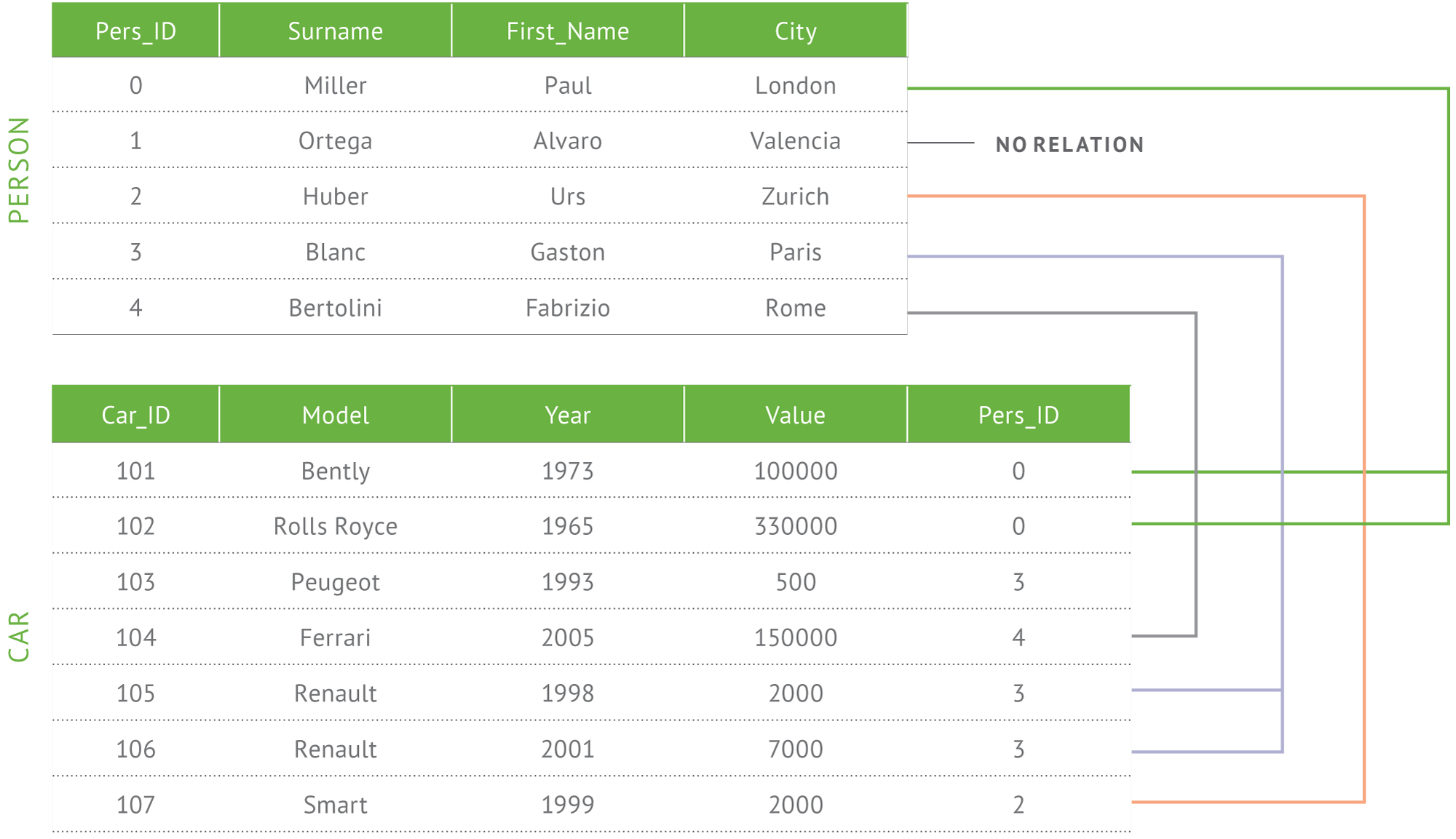The image size is (1456, 839).
Task: Select the Miller surname cell
Action: pos(335,86)
